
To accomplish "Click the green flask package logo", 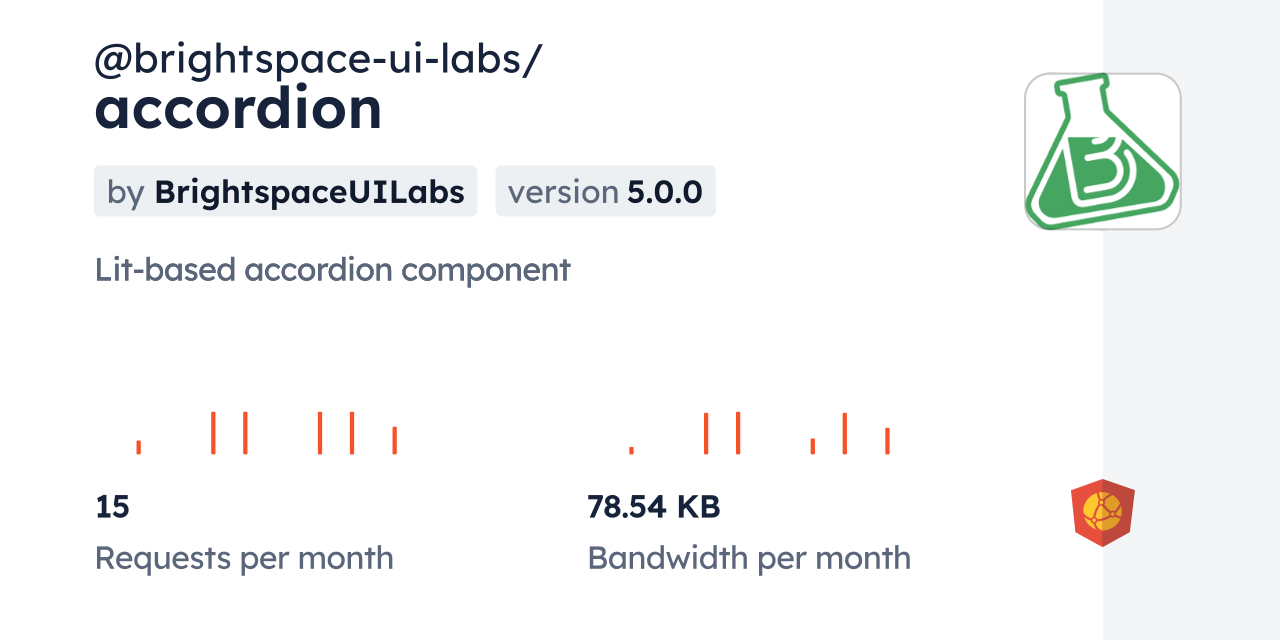I will coord(1102,151).
